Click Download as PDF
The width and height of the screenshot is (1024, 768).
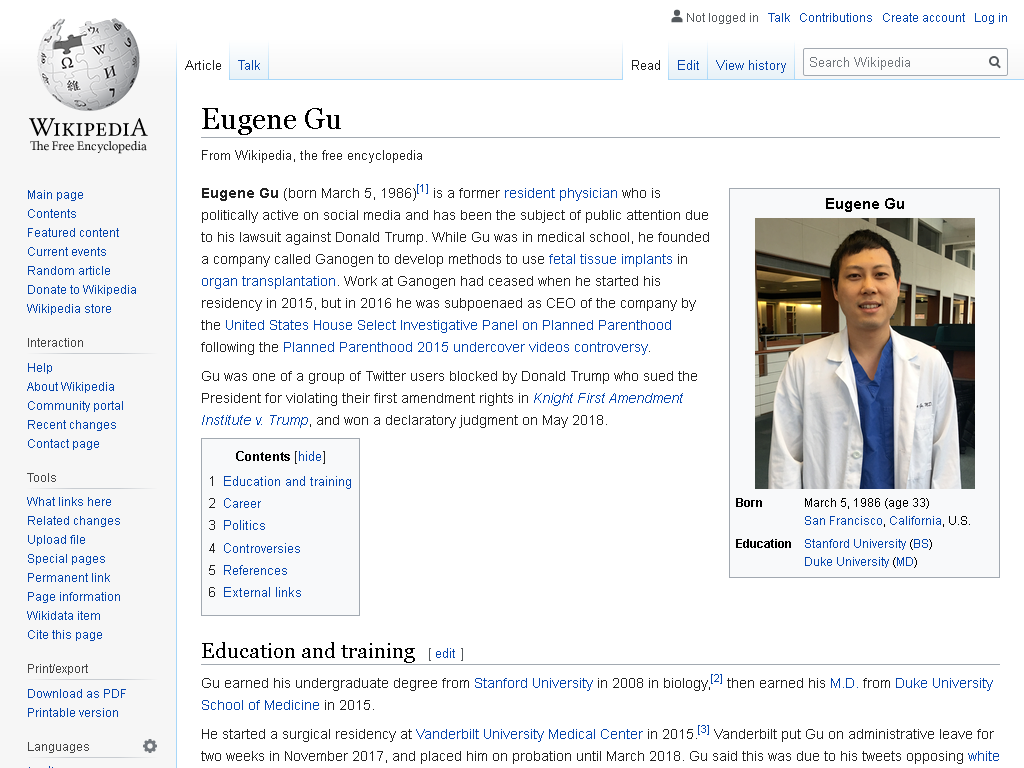point(76,694)
